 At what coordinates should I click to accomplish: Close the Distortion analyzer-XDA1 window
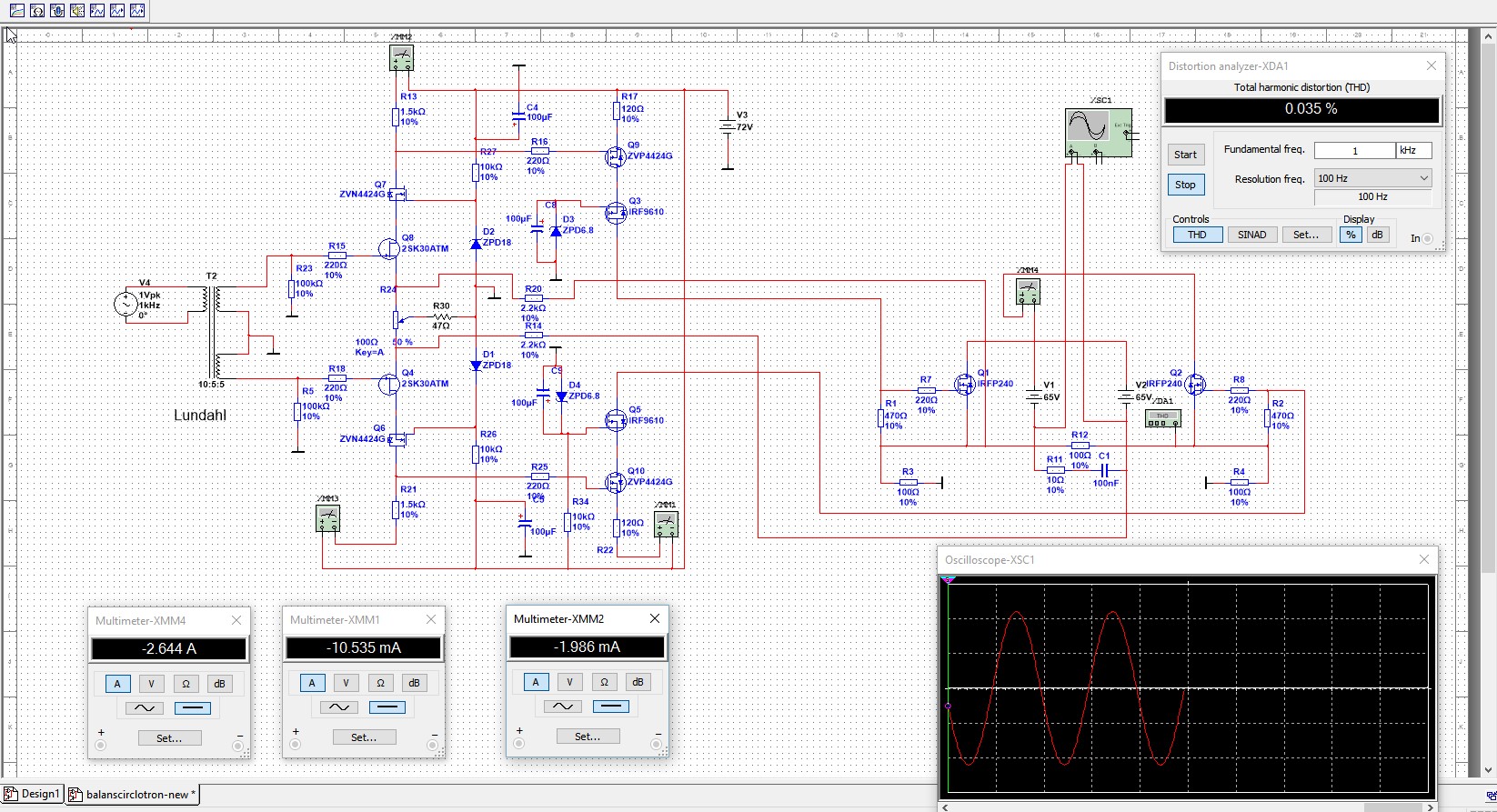(1432, 66)
